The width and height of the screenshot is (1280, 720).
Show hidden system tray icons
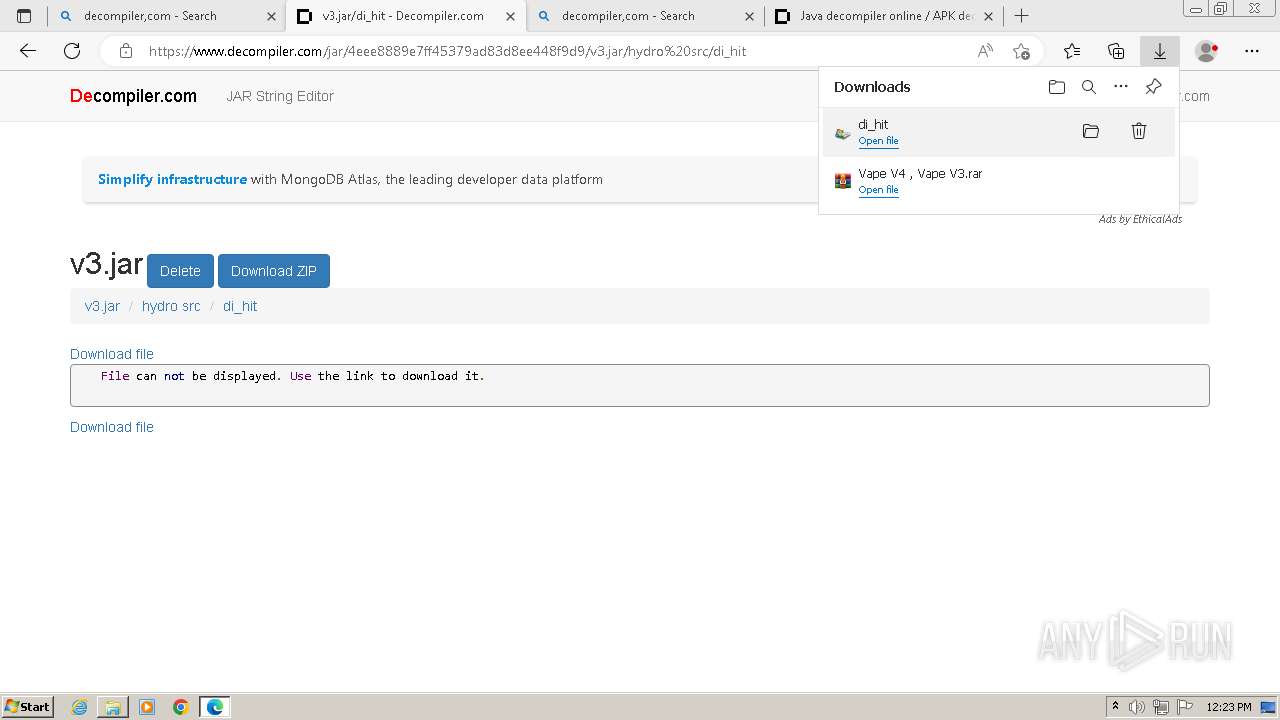[1115, 707]
